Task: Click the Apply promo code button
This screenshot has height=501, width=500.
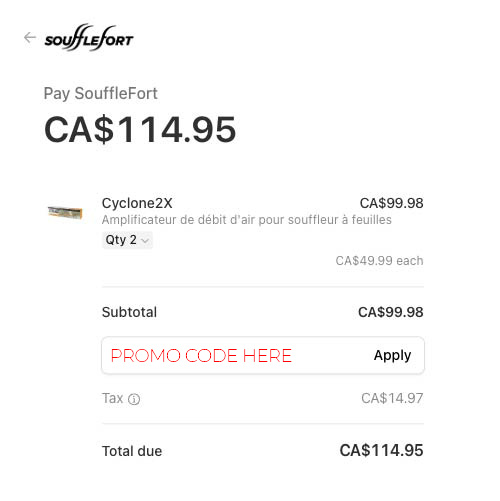Action: [x=392, y=356]
